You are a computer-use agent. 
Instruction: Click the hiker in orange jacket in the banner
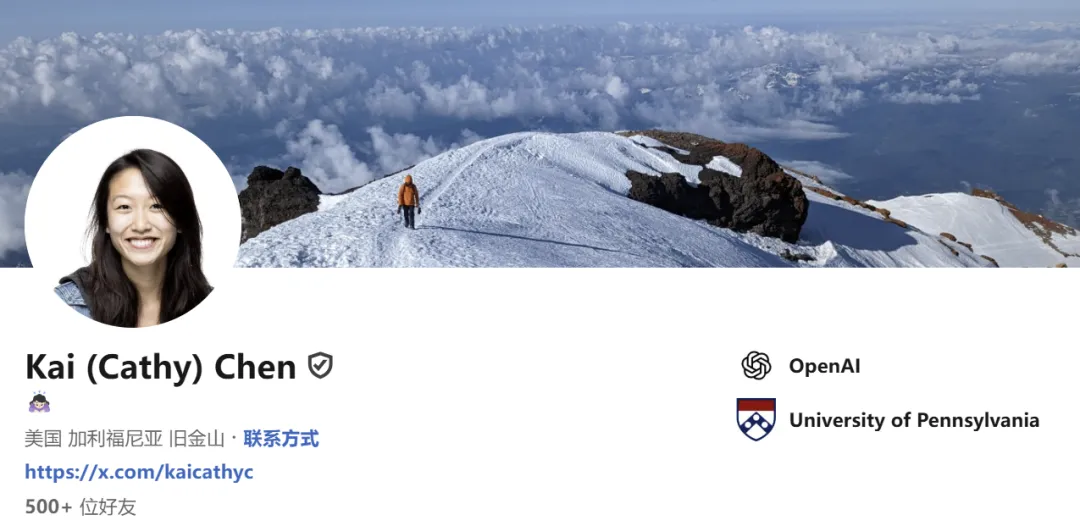408,201
